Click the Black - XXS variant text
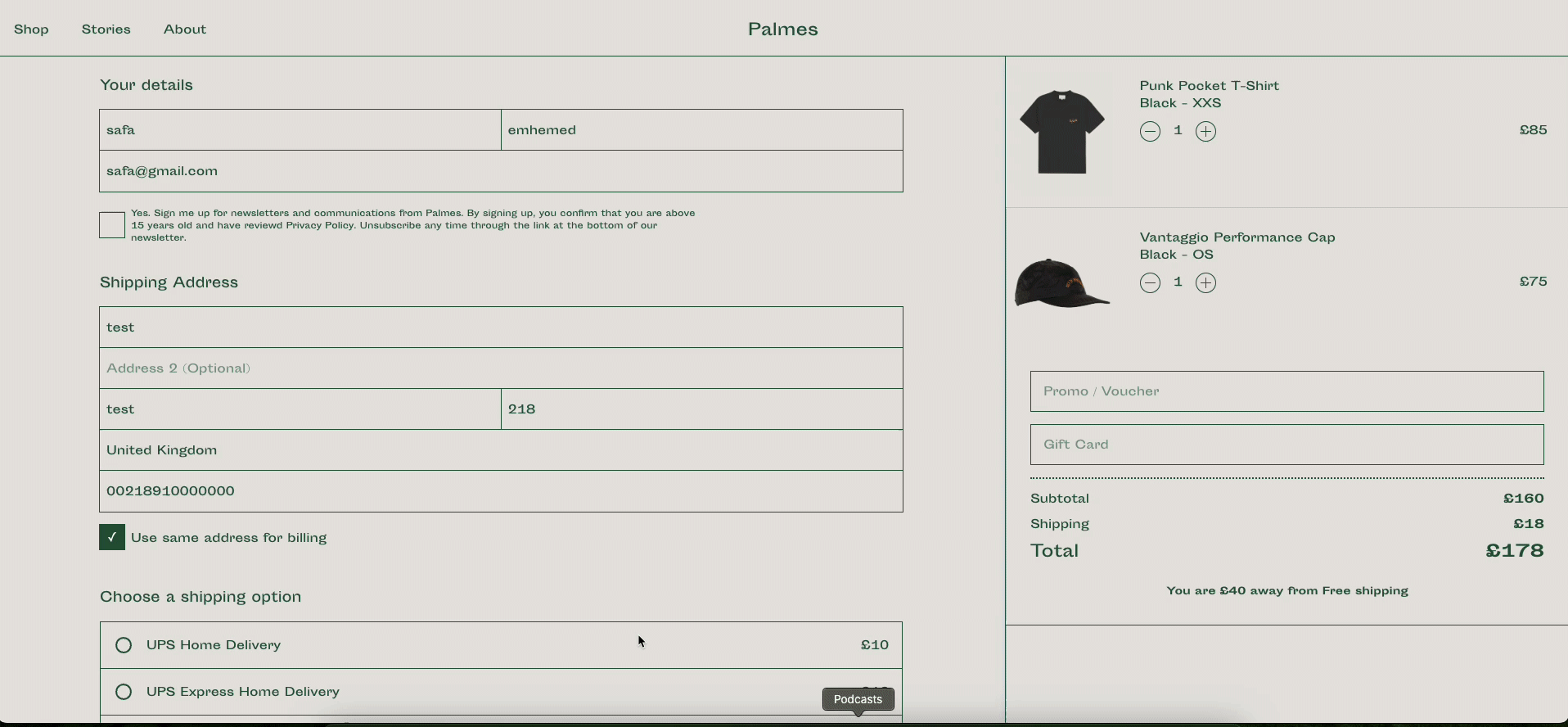The image size is (1568, 727). [x=1181, y=103]
